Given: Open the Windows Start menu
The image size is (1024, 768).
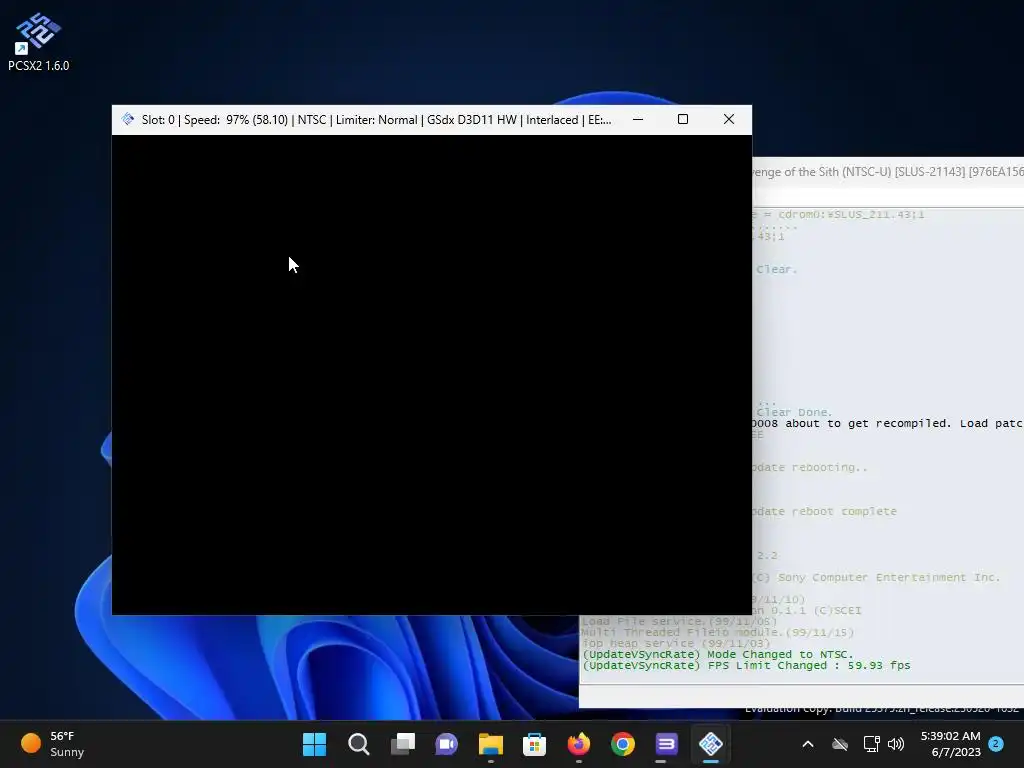Looking at the screenshot, I should pyautogui.click(x=314, y=744).
